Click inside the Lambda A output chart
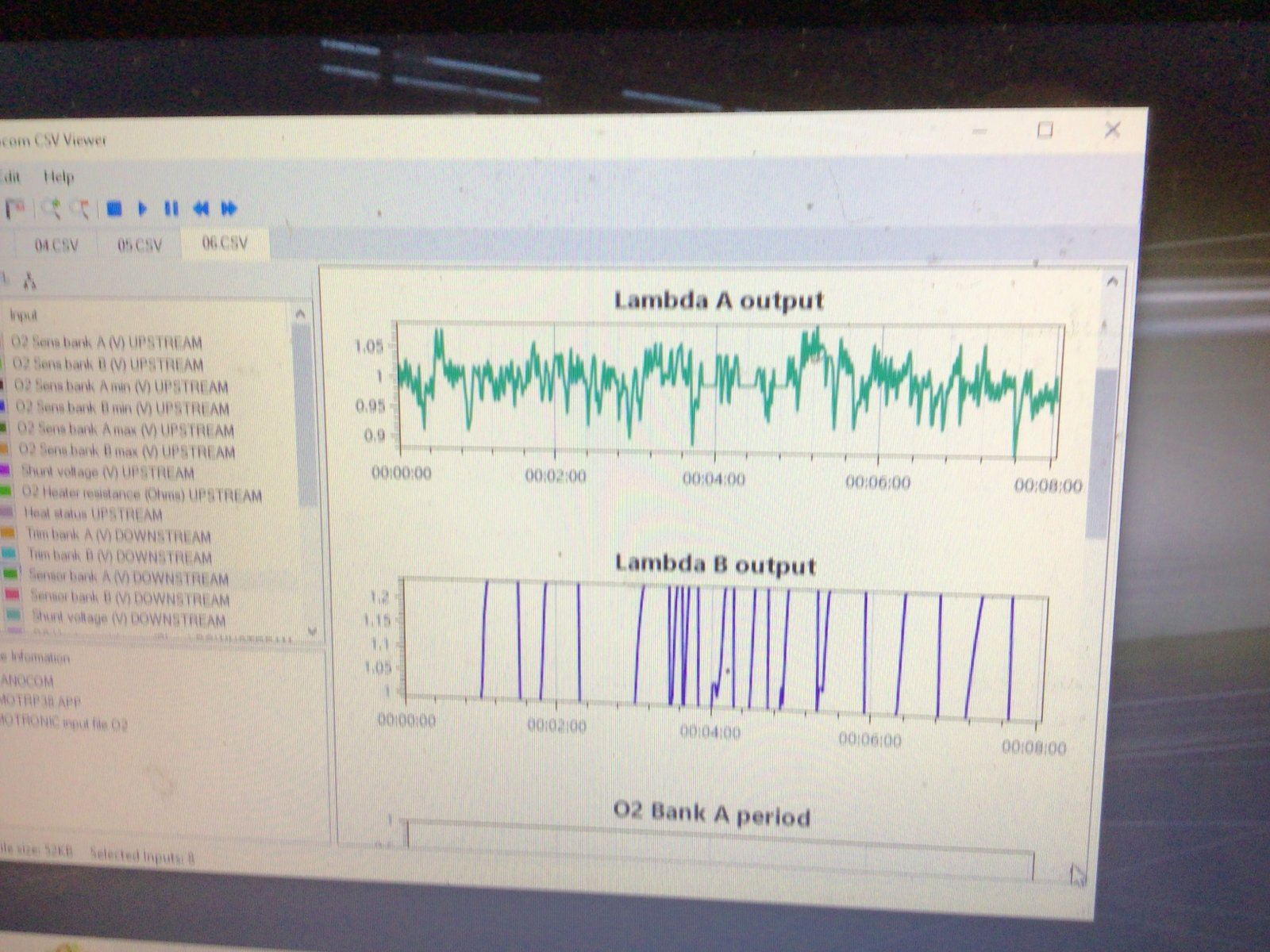Viewport: 1270px width, 952px height. [729, 390]
